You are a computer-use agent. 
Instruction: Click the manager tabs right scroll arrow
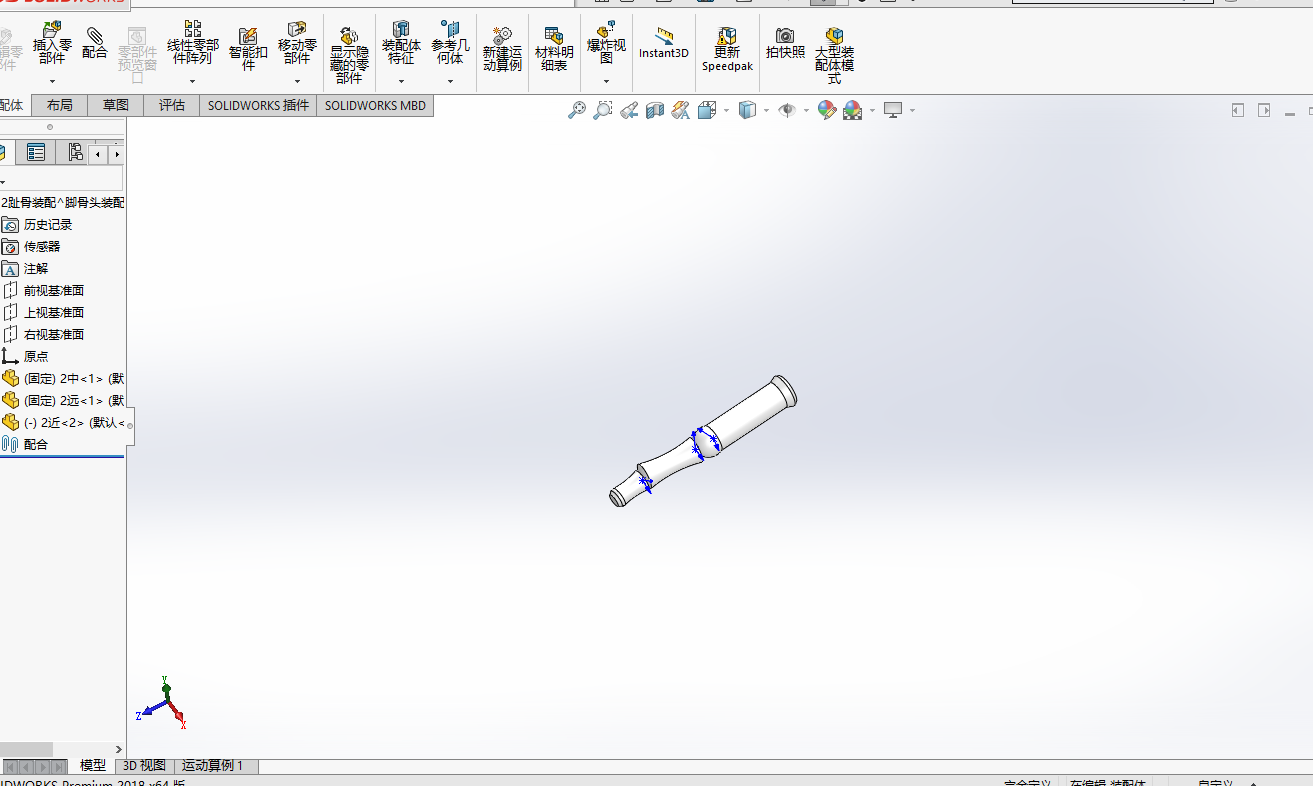(117, 154)
